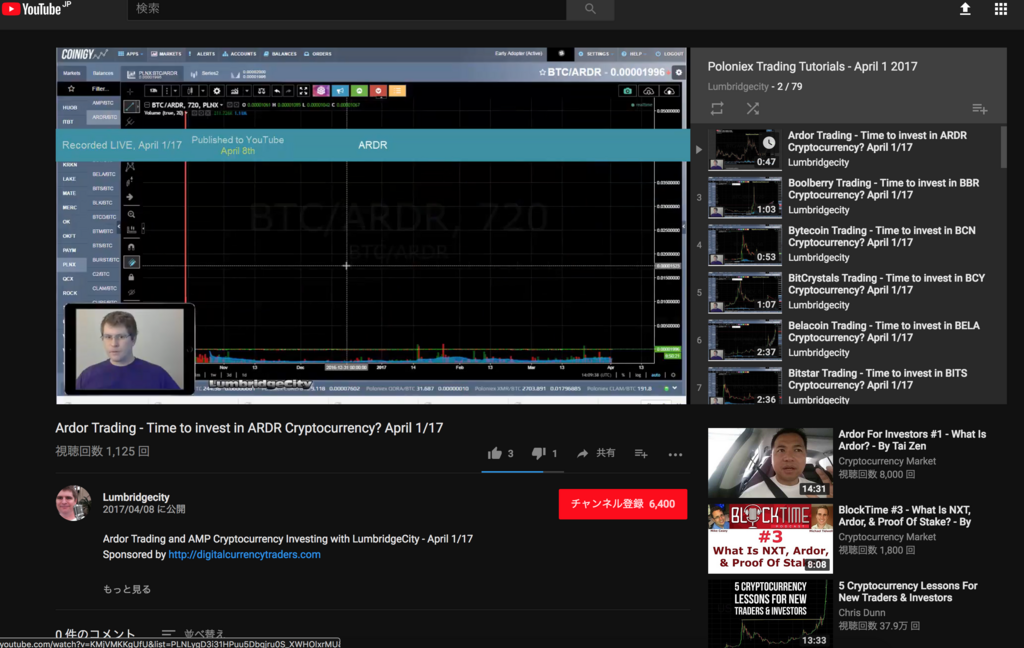Select the arrow marker drawing tool

(130, 197)
